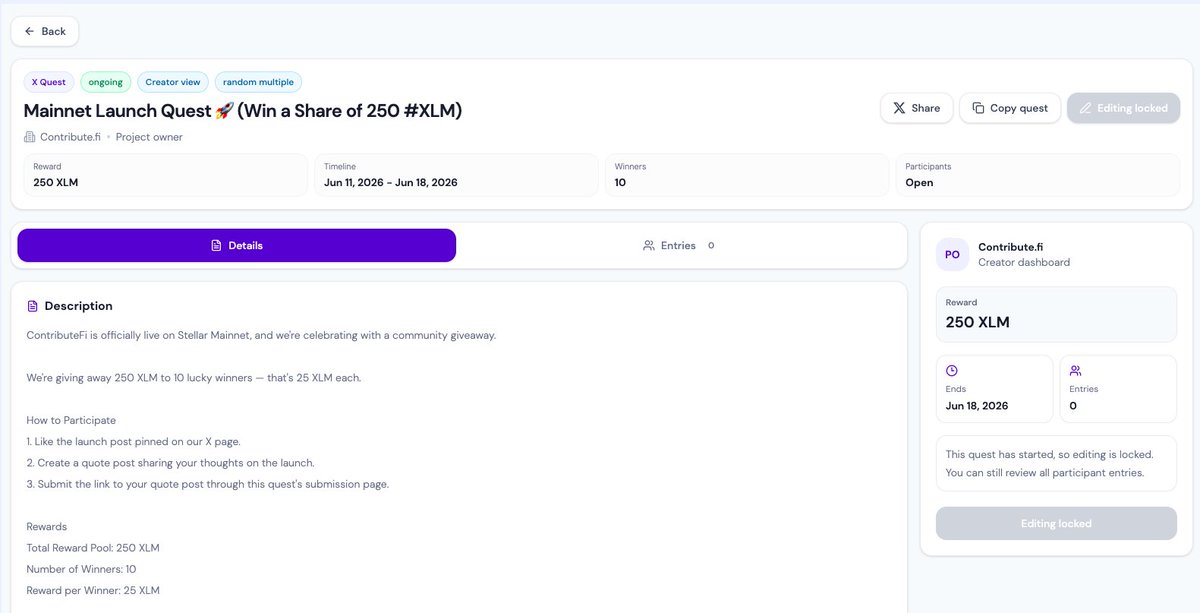
Task: Click the Timeline Jun 11 - Jun 18 box
Action: [x=457, y=175]
